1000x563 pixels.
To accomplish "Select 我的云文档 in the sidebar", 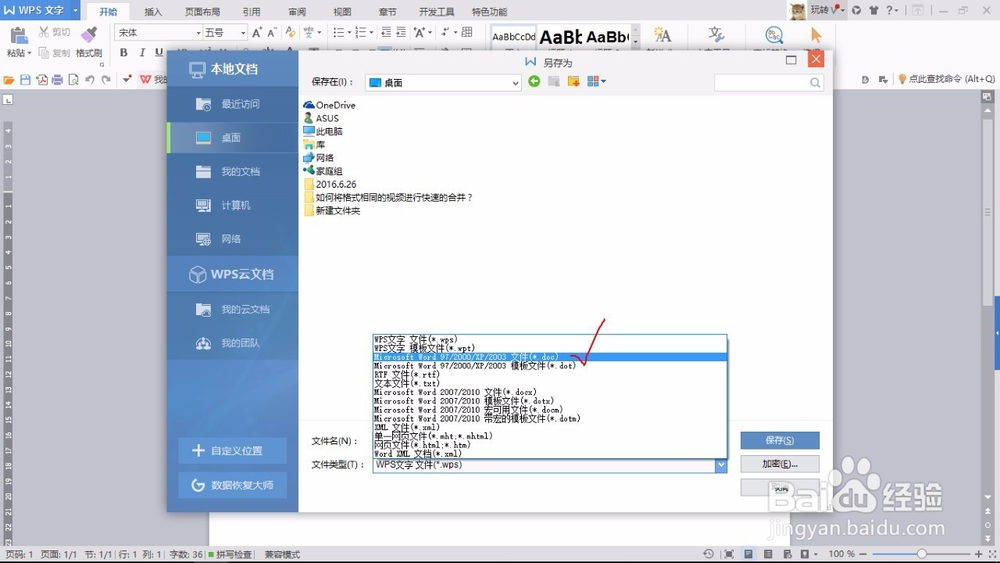I will [x=233, y=309].
